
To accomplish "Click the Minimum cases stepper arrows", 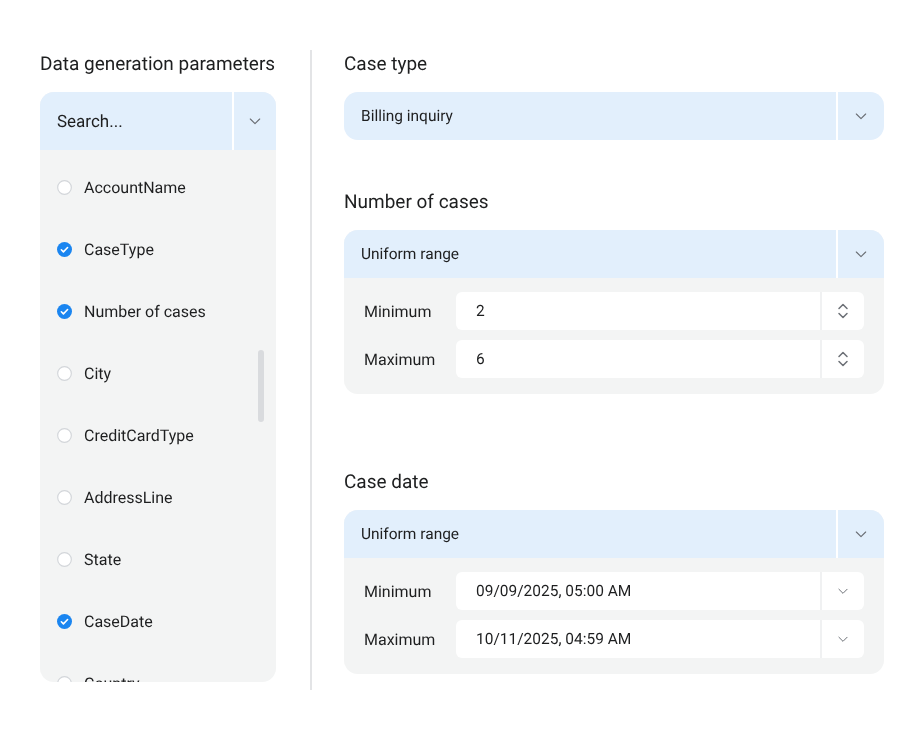I will (843, 311).
